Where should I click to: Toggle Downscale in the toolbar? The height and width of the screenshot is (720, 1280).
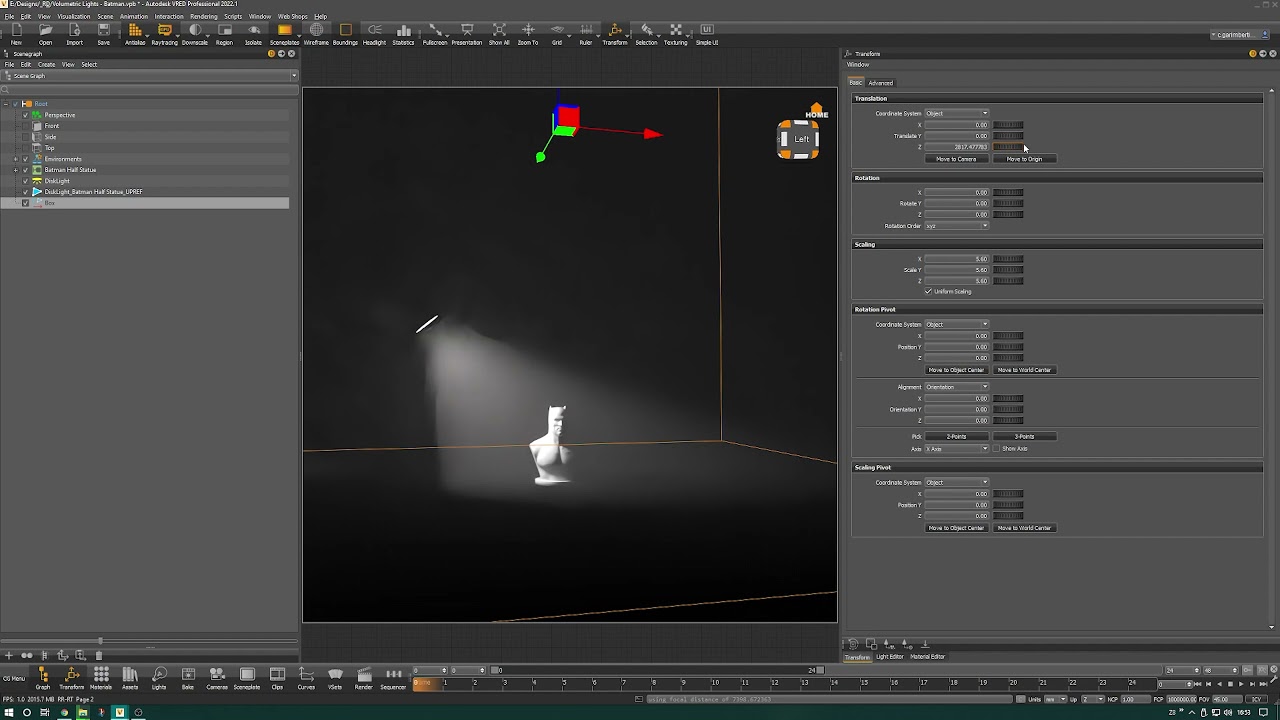[x=195, y=34]
